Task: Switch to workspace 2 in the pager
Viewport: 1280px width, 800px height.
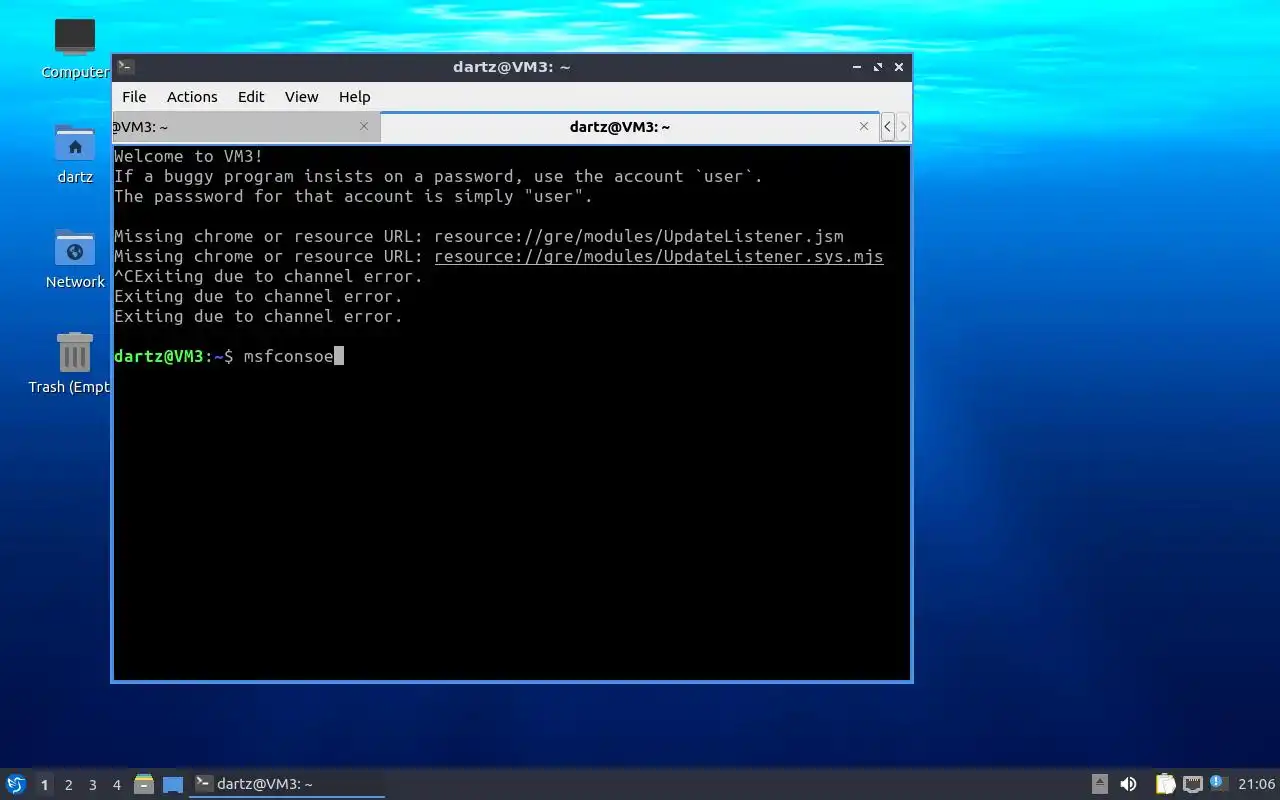Action: coord(68,785)
